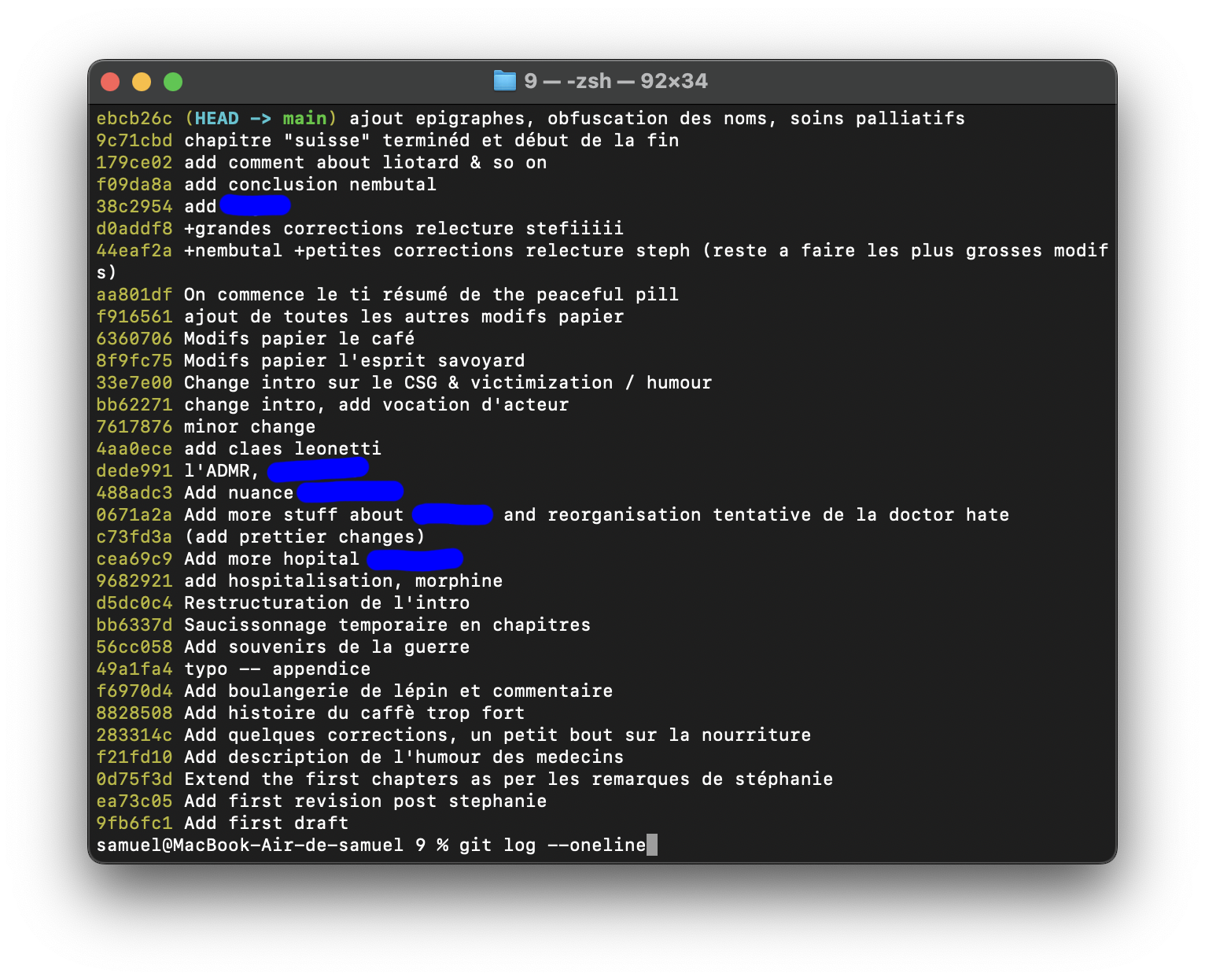Click commit hash ebcb26c
The height and width of the screenshot is (980, 1205).
pyautogui.click(x=134, y=119)
